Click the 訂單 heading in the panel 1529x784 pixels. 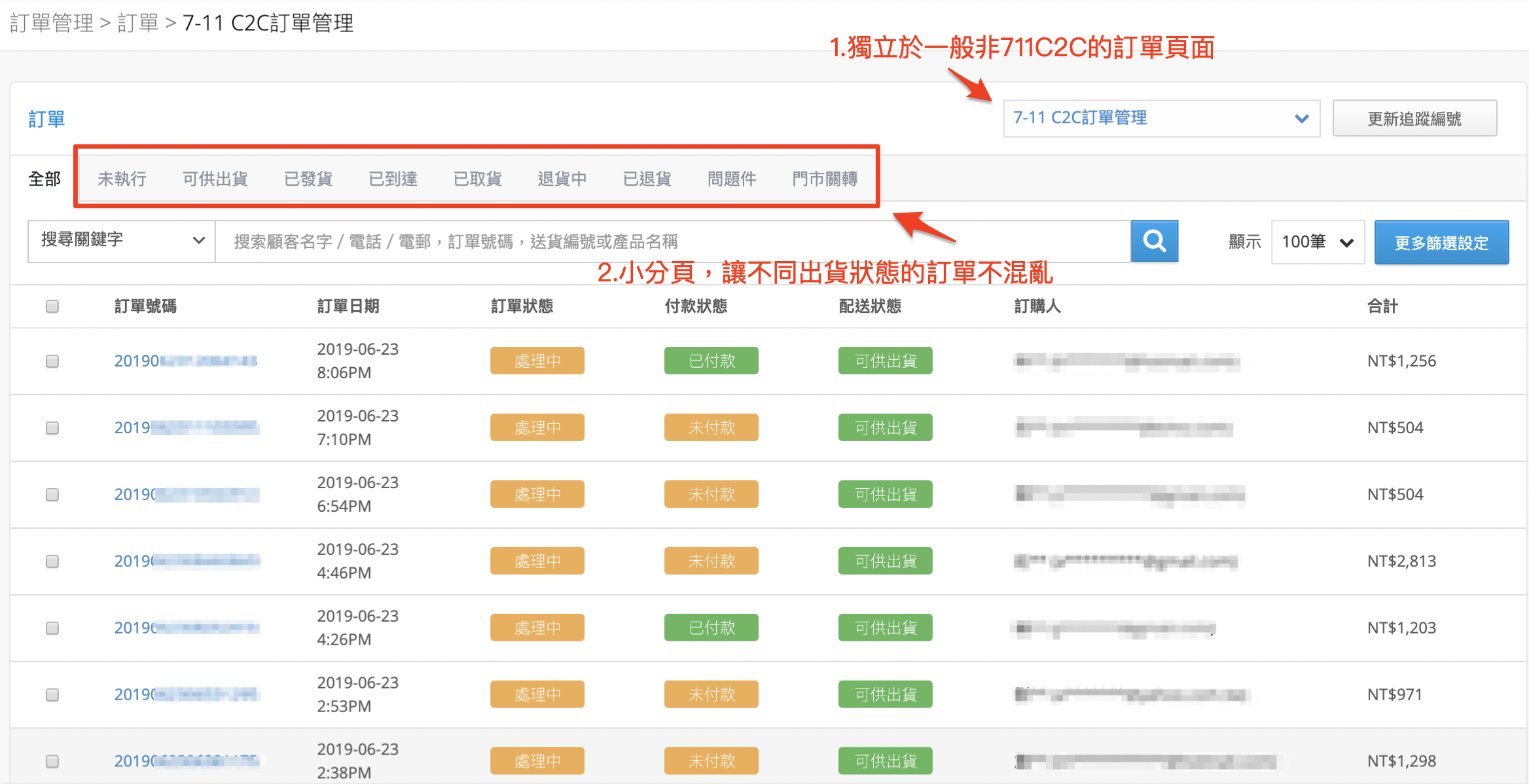click(46, 119)
